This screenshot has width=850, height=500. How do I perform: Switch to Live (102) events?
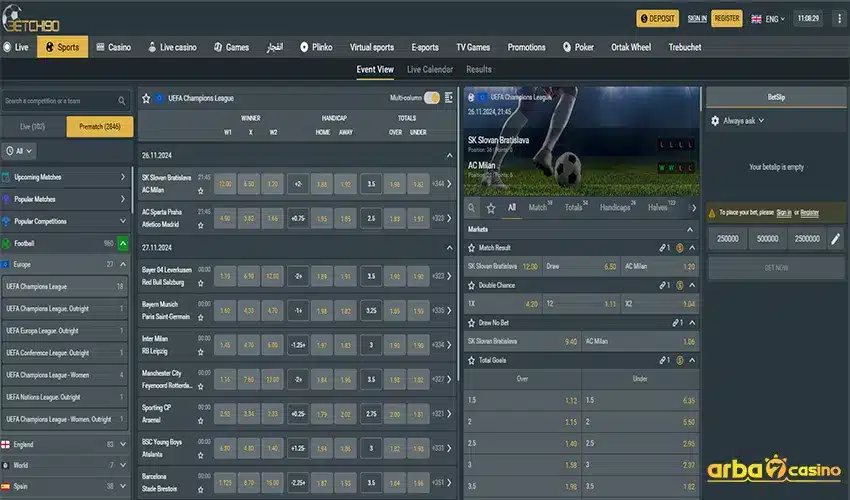(33, 126)
